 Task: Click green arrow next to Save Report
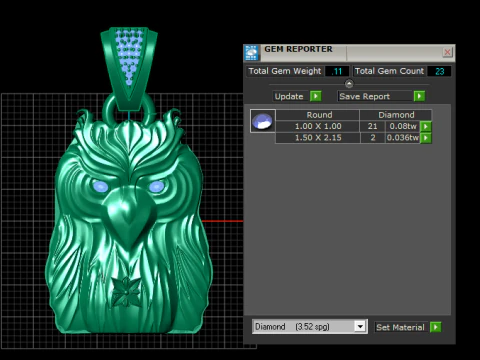pos(419,96)
